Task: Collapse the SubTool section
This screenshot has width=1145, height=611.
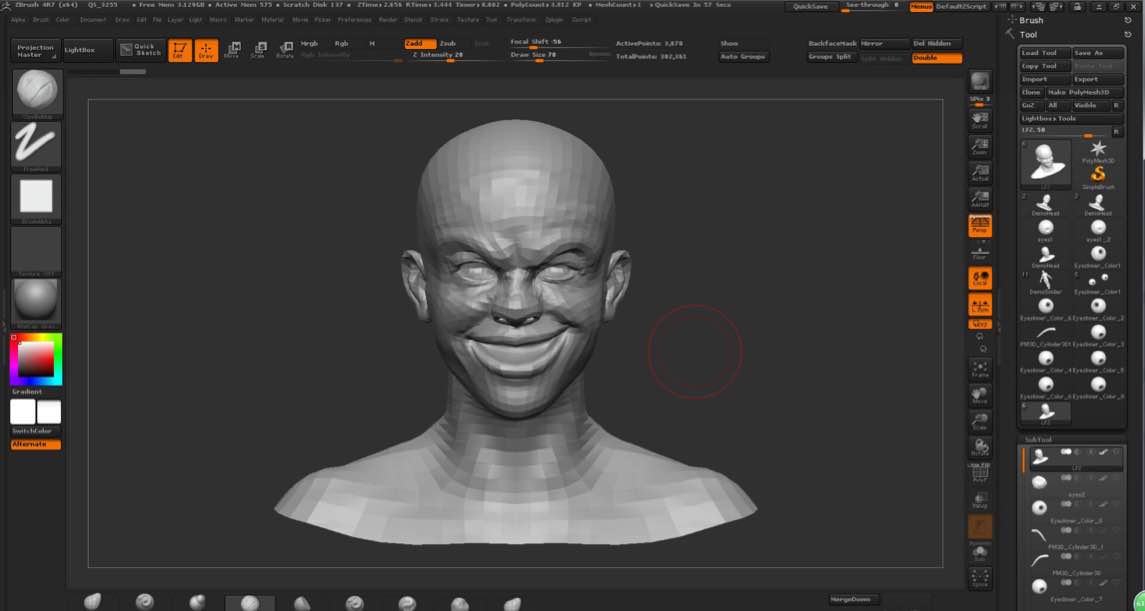Action: pyautogui.click(x=1038, y=439)
